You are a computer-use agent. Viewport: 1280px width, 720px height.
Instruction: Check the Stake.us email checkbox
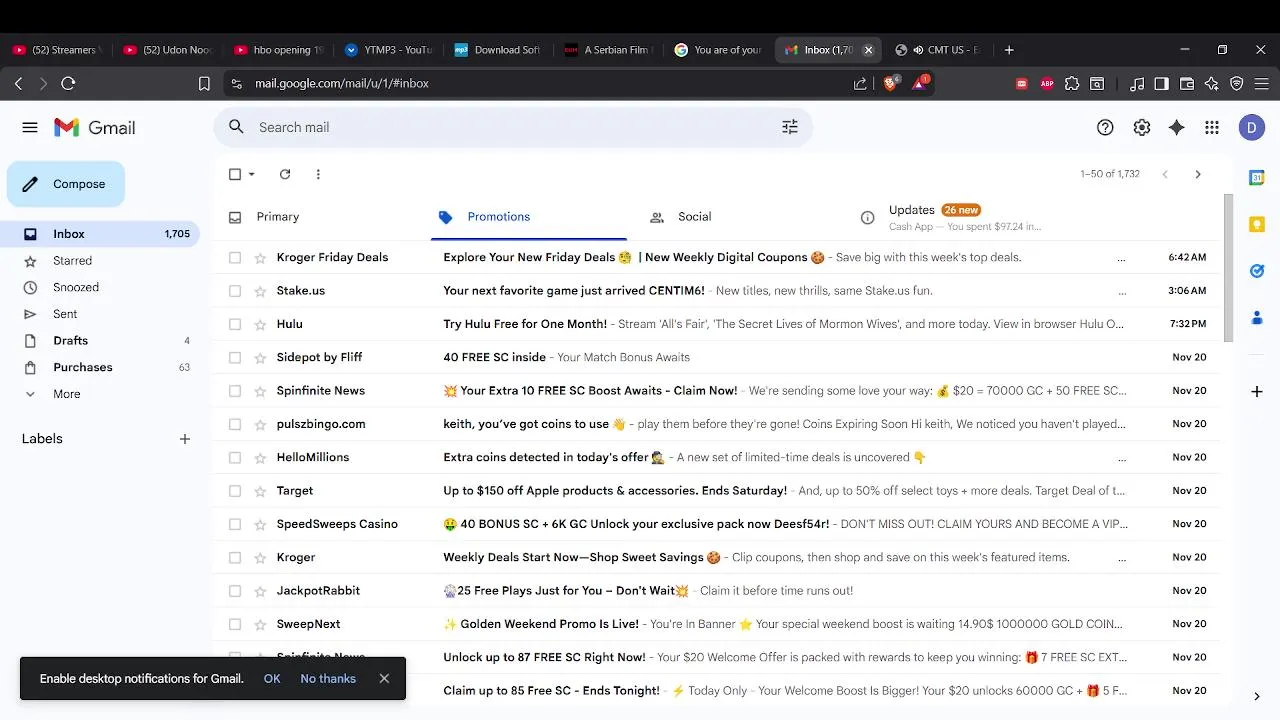click(x=235, y=291)
